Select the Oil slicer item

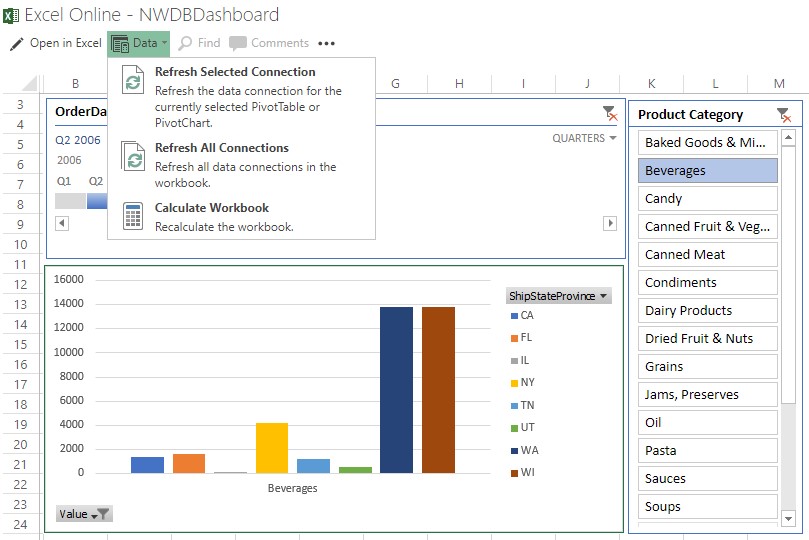point(707,422)
